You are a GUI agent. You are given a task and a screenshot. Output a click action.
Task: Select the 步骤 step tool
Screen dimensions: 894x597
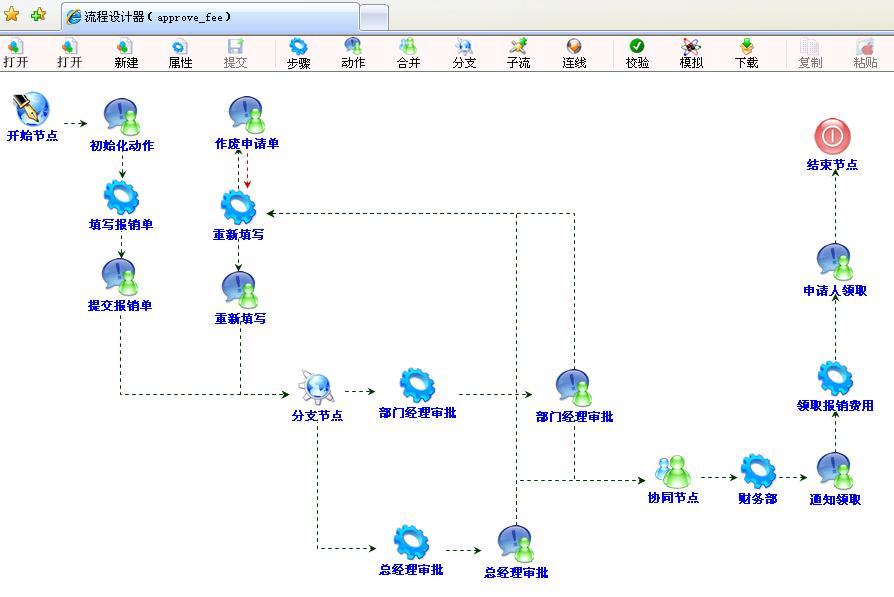click(x=298, y=53)
